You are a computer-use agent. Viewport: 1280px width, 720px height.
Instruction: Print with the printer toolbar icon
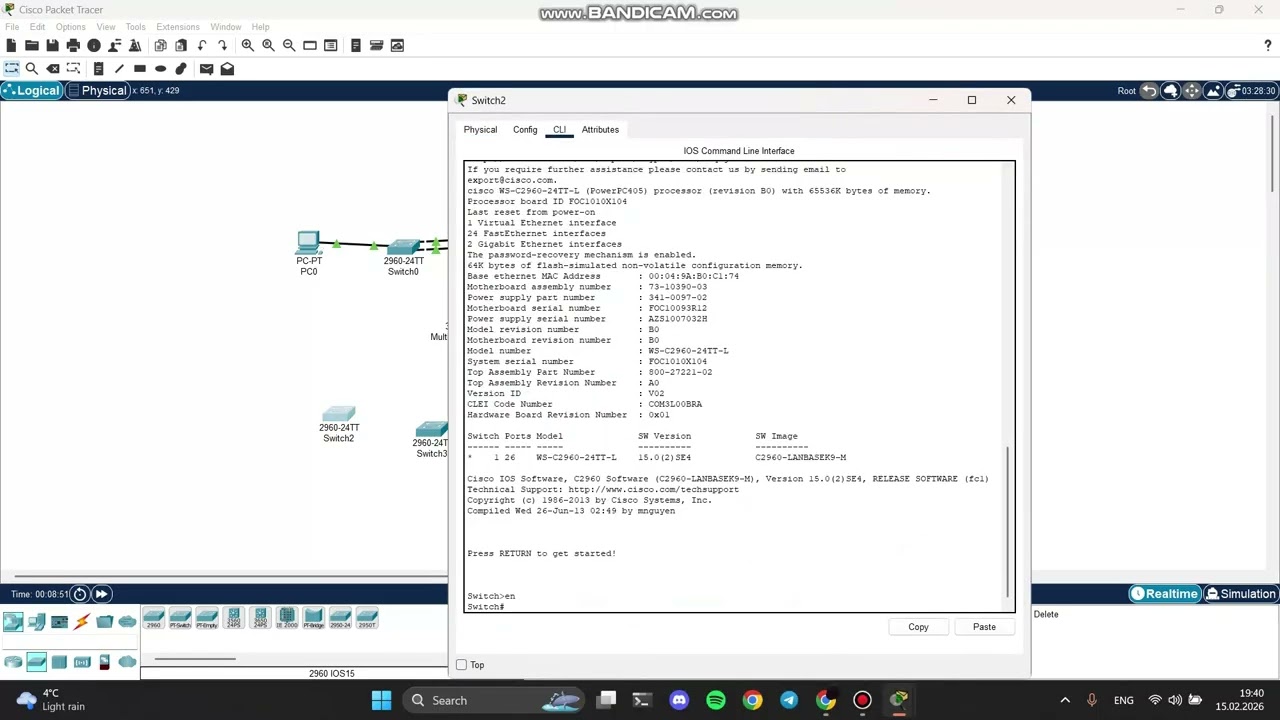pos(73,45)
